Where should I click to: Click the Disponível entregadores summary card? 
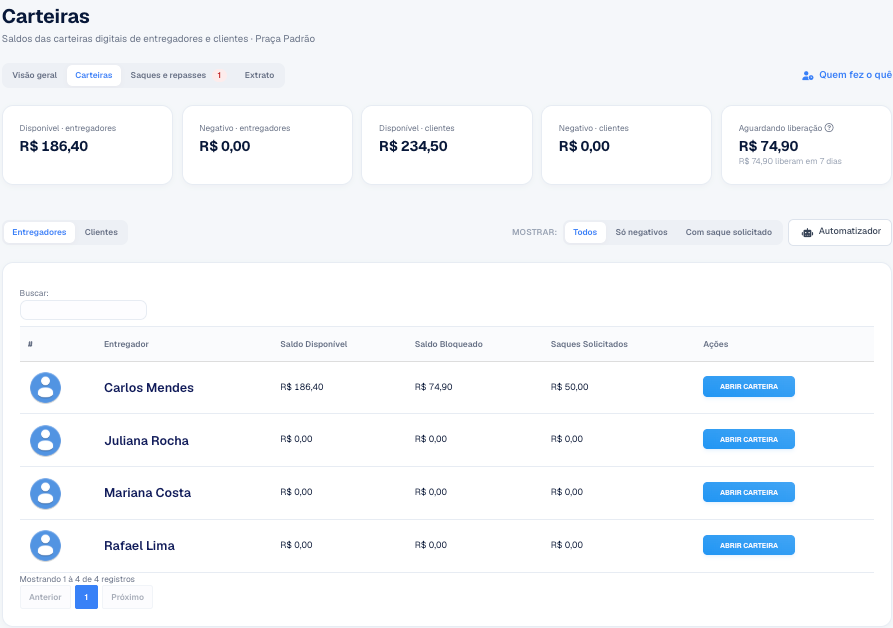pos(88,145)
